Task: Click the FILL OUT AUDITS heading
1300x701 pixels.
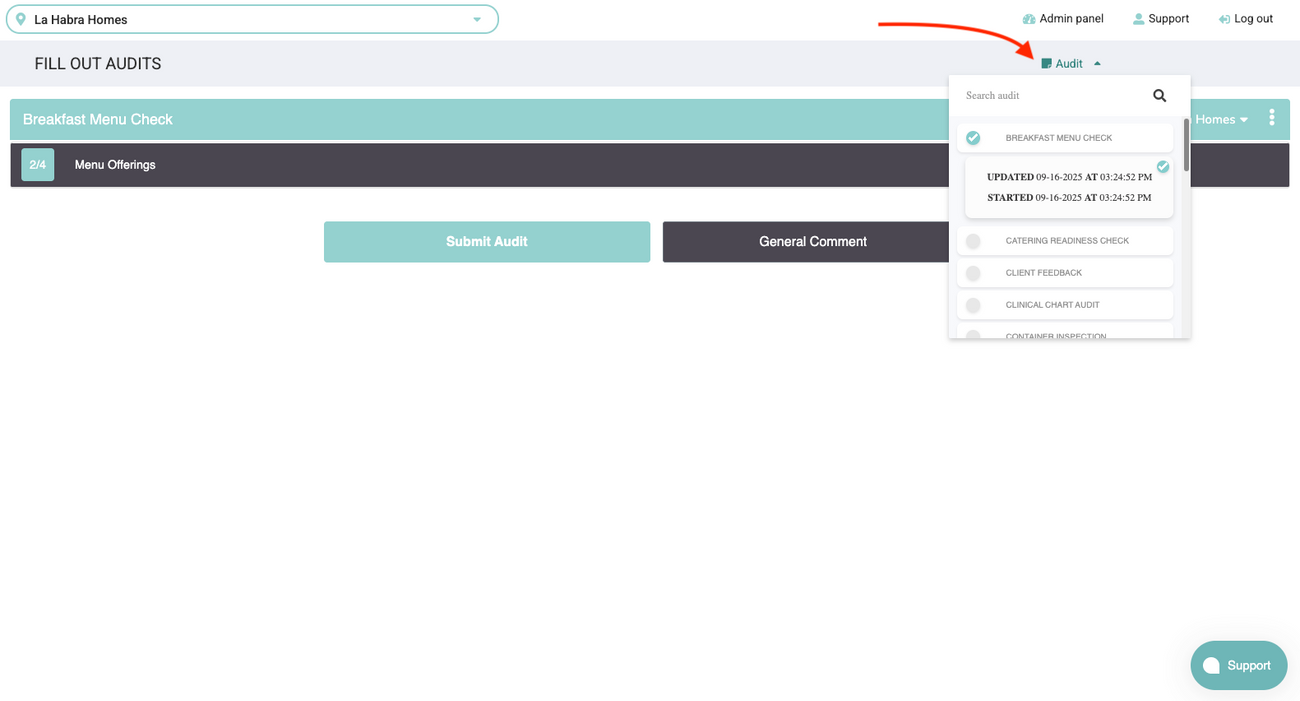Action: coord(98,64)
